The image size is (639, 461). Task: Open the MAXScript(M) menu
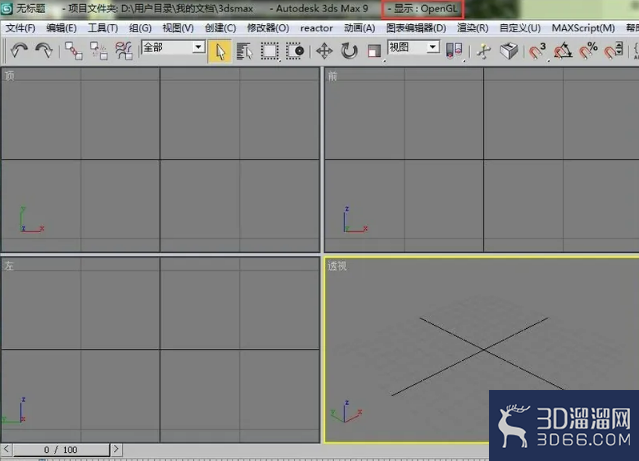[583, 28]
